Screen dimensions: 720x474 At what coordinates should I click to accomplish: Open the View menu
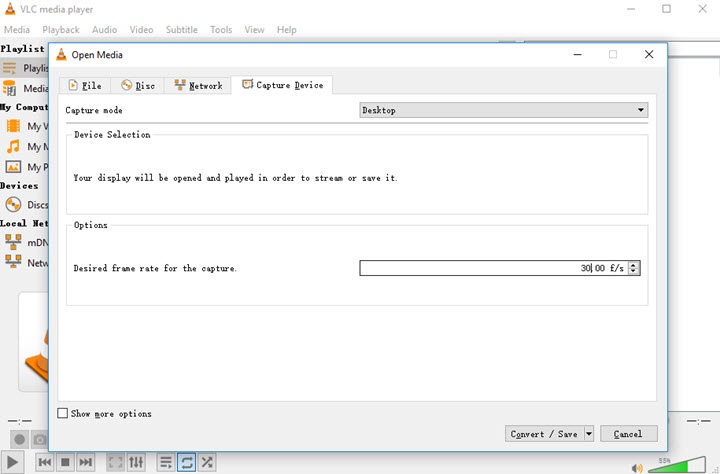click(254, 30)
